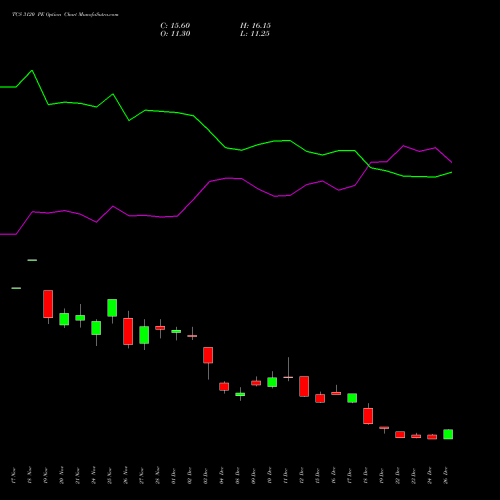Select the small green dash candle above 17 Nov

point(16,288)
